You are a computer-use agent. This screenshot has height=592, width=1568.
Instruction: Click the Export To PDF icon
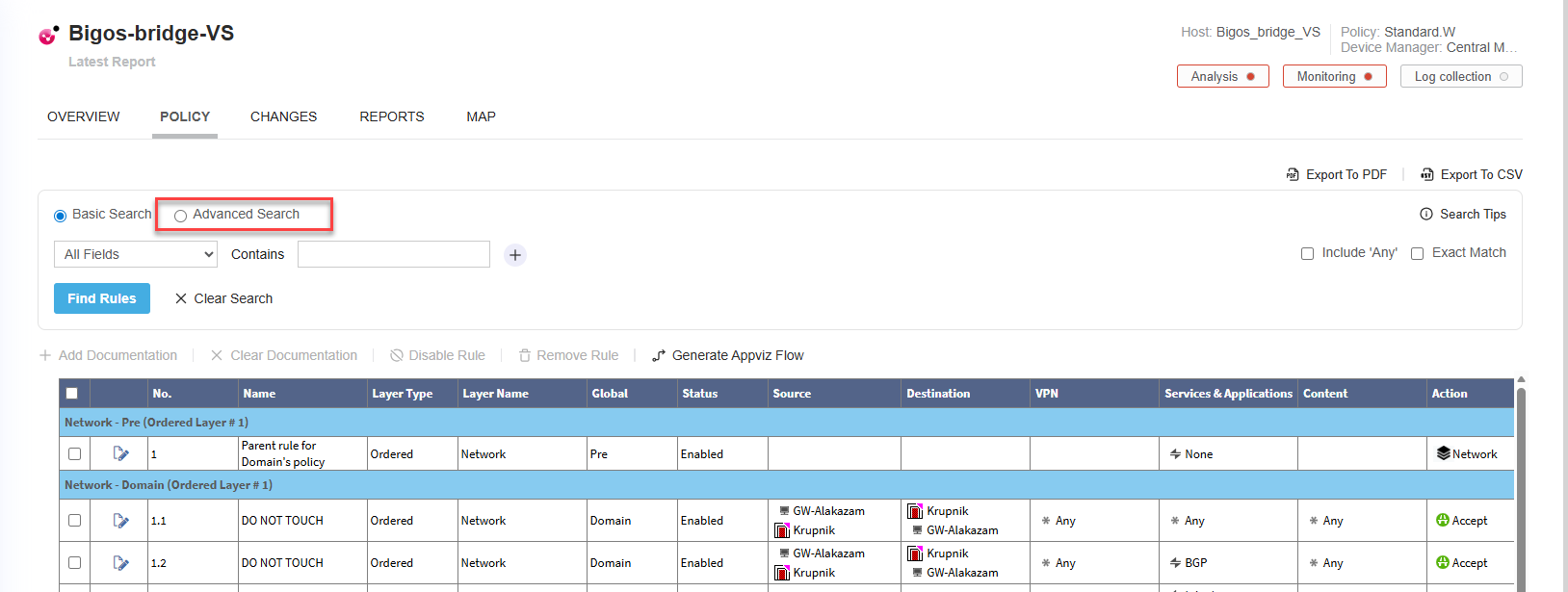pyautogui.click(x=1293, y=174)
